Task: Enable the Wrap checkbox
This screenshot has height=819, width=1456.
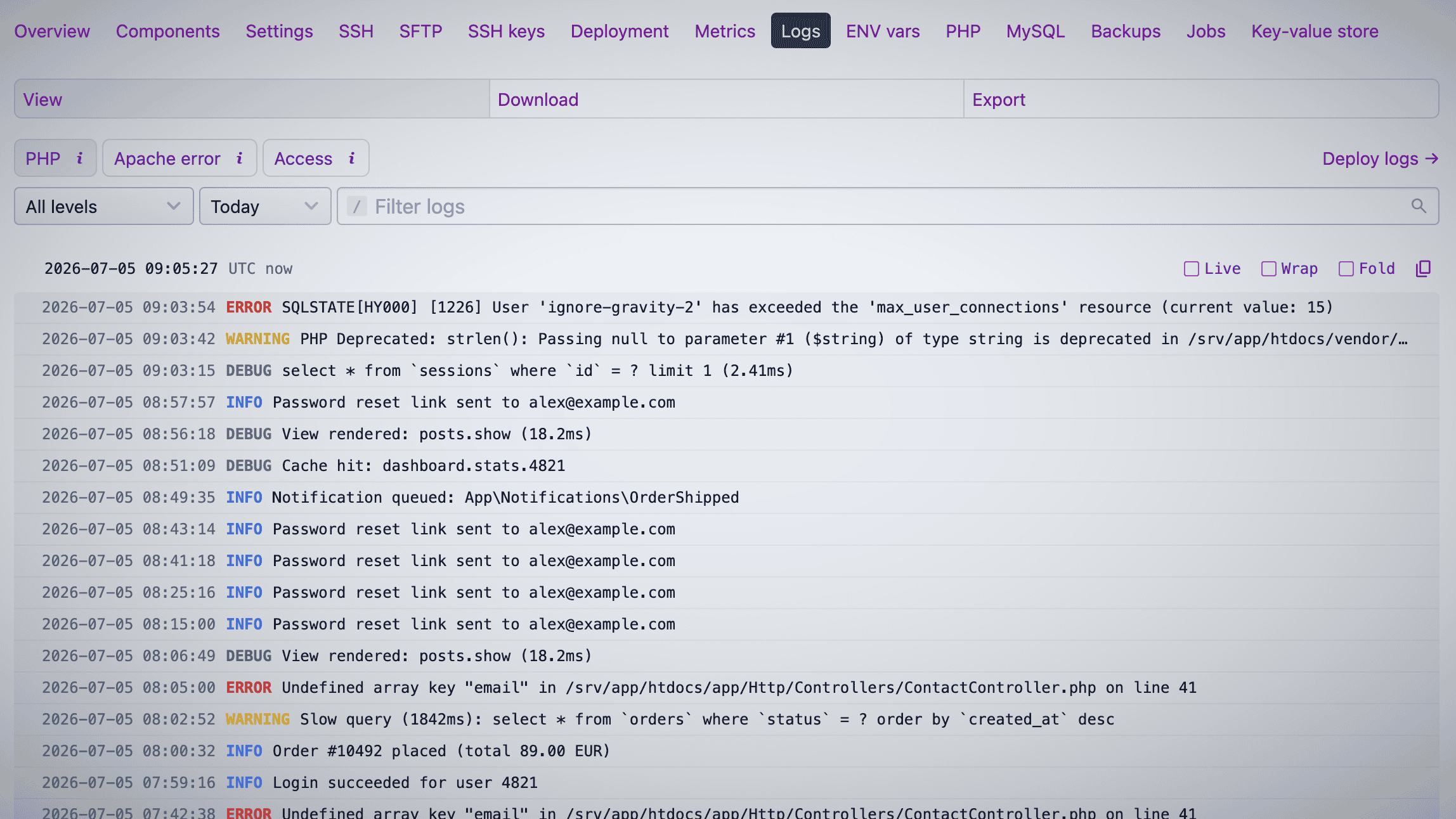Action: pos(1268,269)
